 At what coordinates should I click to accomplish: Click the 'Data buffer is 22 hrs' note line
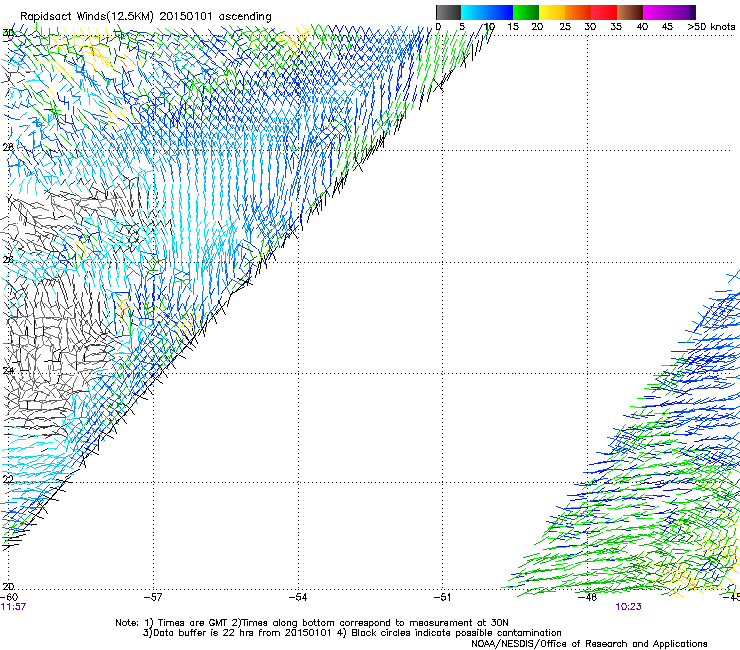352,633
